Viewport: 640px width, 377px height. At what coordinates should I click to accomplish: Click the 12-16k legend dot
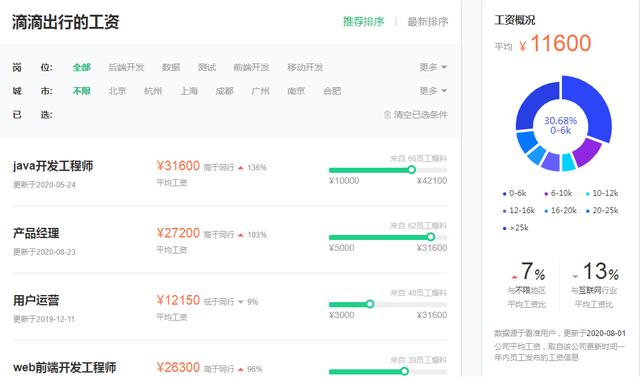504,211
